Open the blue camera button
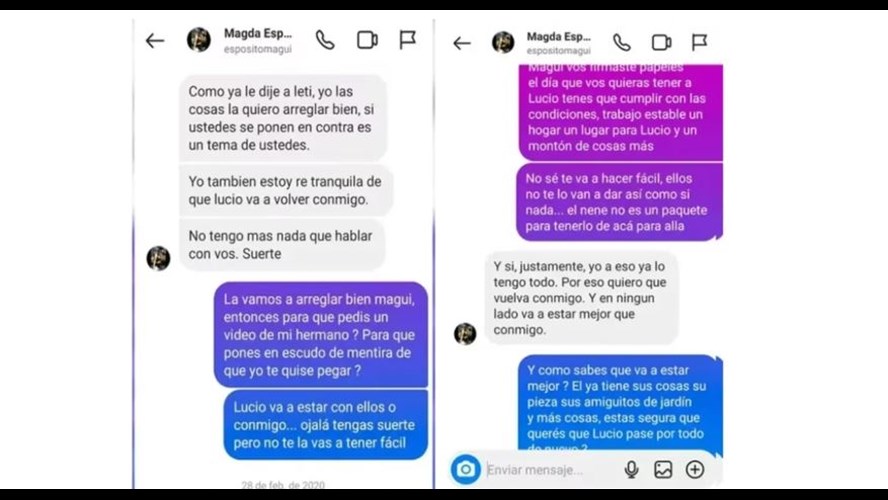 pos(466,469)
